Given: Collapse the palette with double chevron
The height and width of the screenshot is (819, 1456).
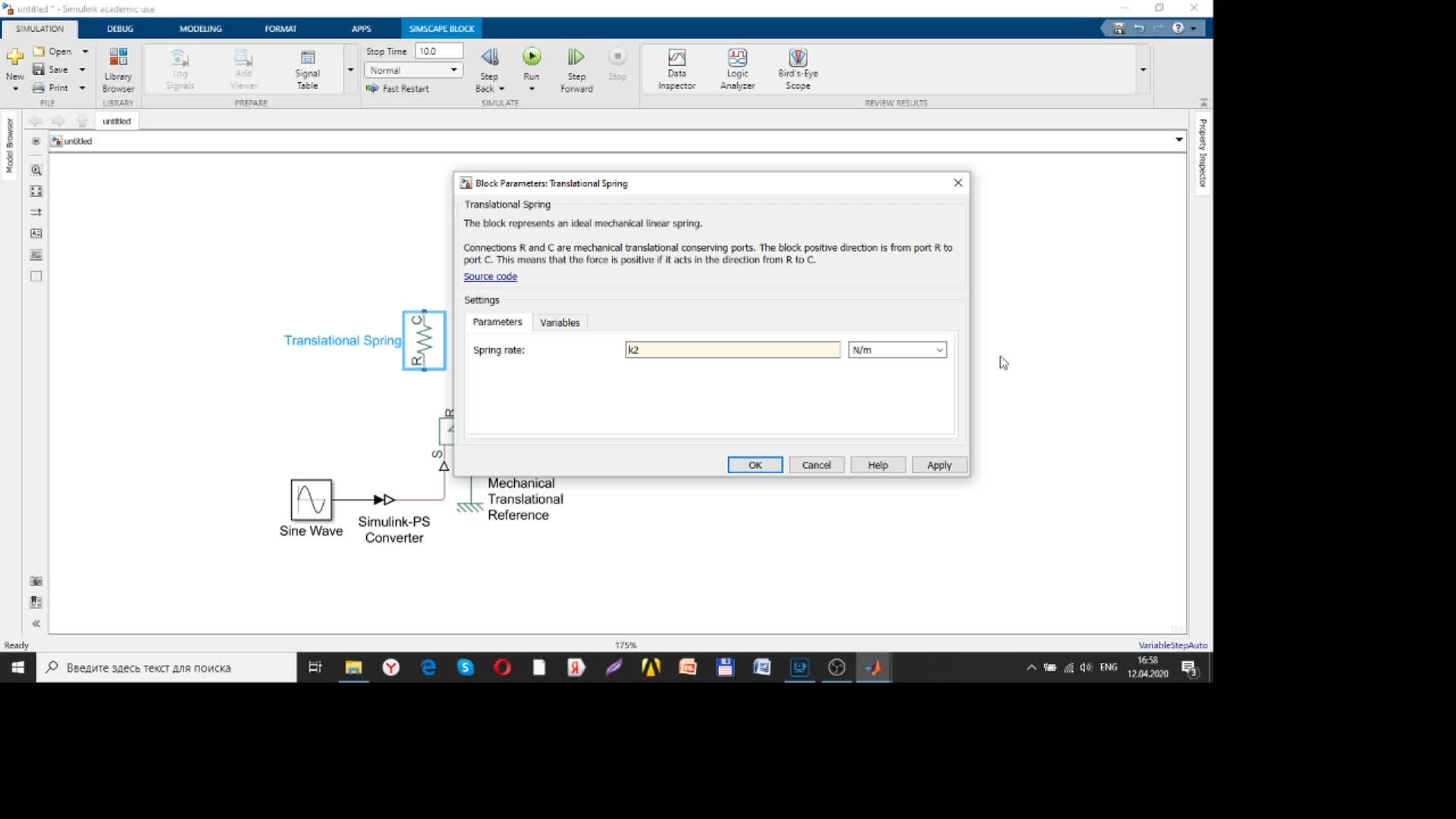Looking at the screenshot, I should 36,624.
